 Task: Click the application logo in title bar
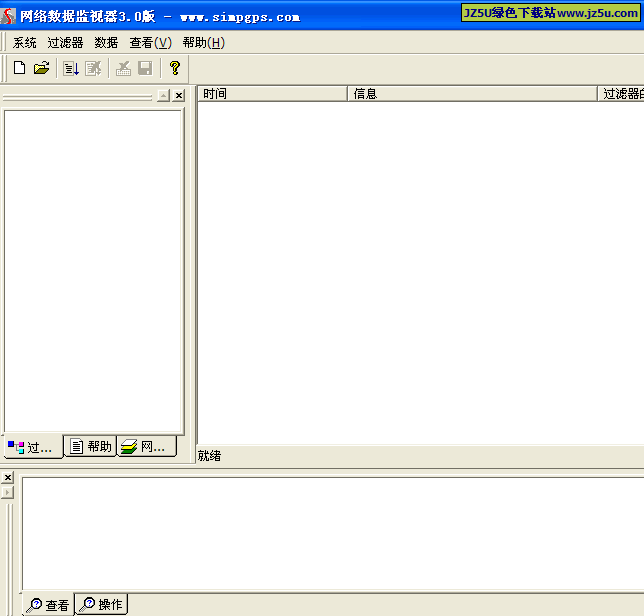pyautogui.click(x=9, y=16)
